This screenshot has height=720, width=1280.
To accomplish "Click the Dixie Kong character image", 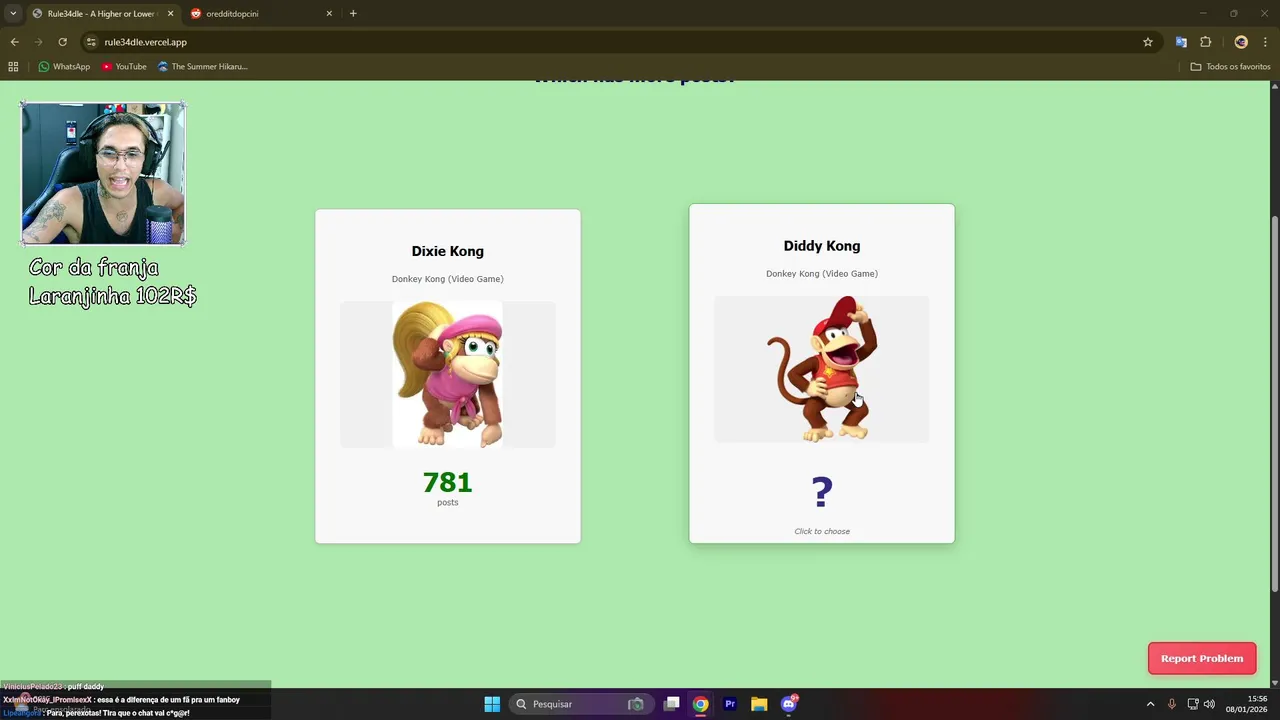I will click(448, 374).
